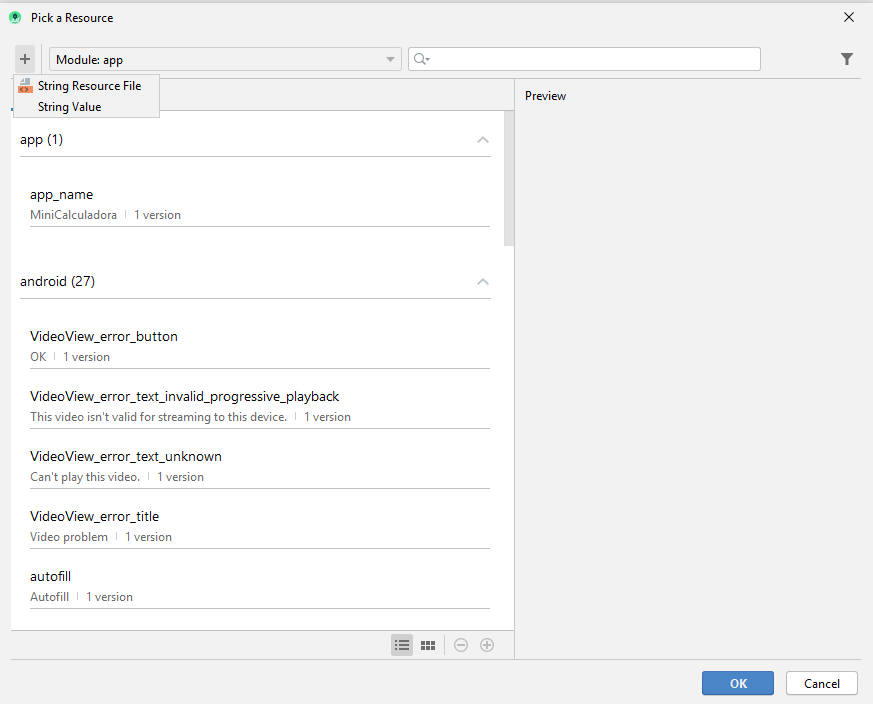Viewport: 873px width, 704px height.
Task: Click the zoom in plus icon
Action: [x=487, y=645]
